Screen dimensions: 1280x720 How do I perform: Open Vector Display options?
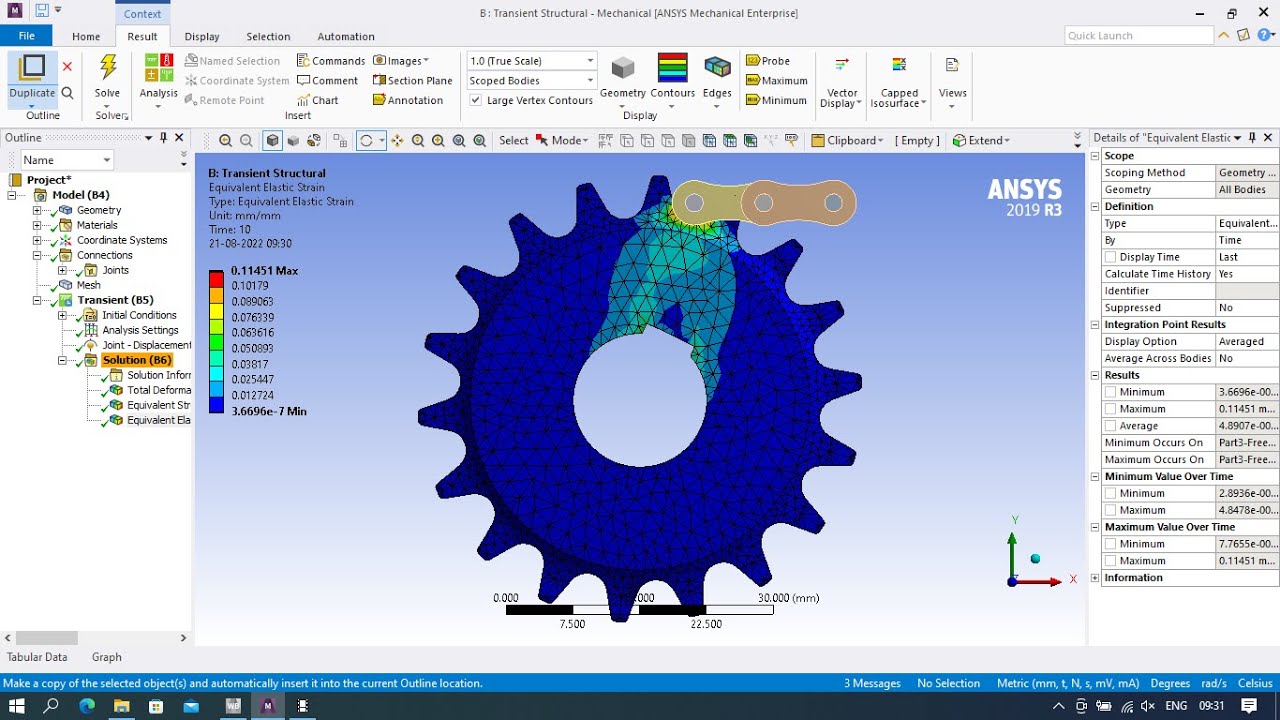[x=842, y=82]
